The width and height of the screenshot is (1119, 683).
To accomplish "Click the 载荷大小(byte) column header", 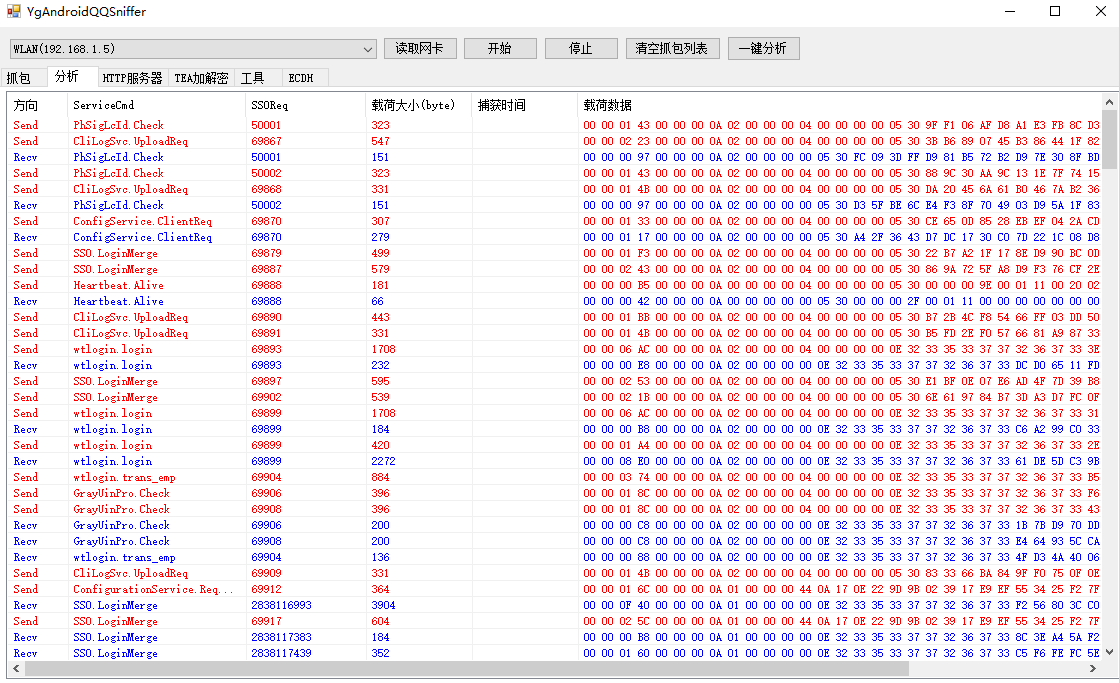I will tap(419, 105).
